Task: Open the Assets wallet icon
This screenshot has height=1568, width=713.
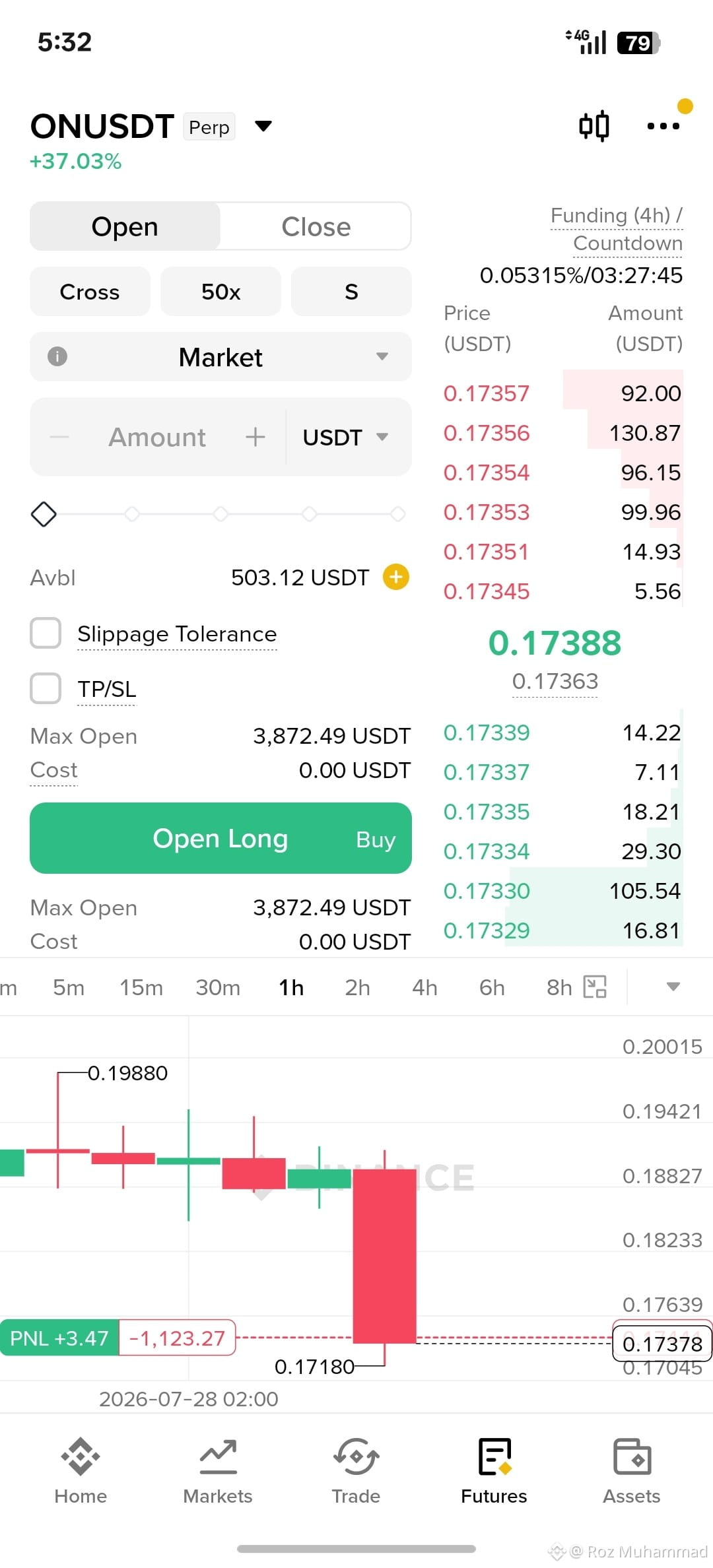Action: coord(632,1456)
